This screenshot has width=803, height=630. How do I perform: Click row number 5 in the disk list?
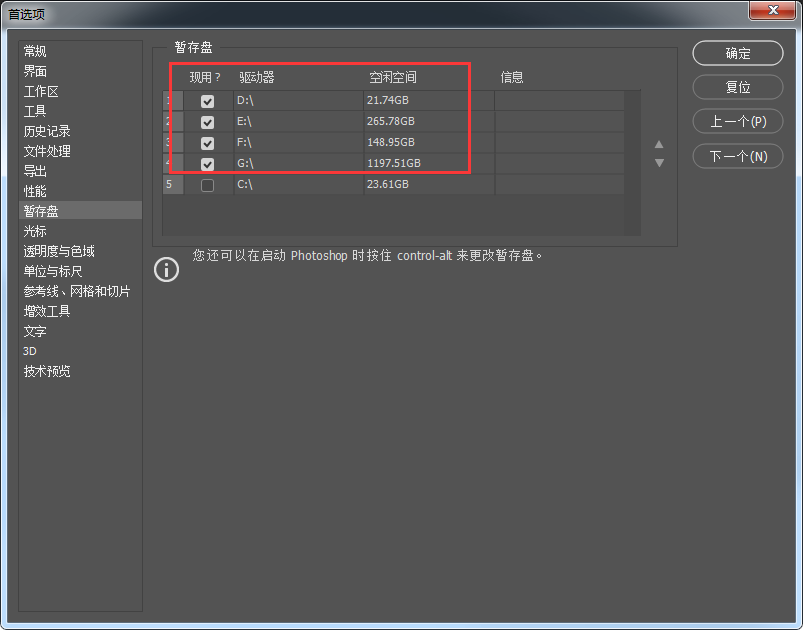[173, 184]
